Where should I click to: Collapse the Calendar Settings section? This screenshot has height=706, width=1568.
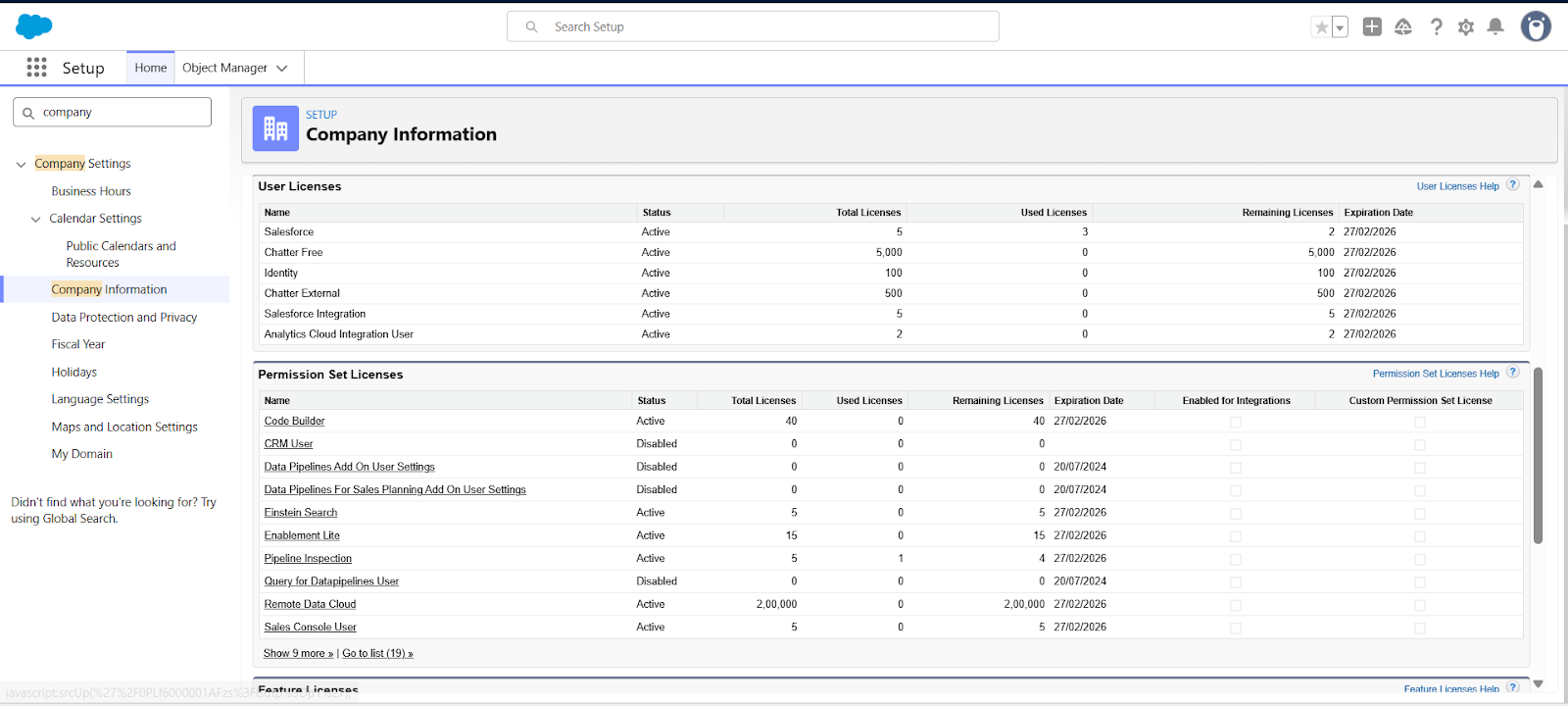(x=36, y=220)
